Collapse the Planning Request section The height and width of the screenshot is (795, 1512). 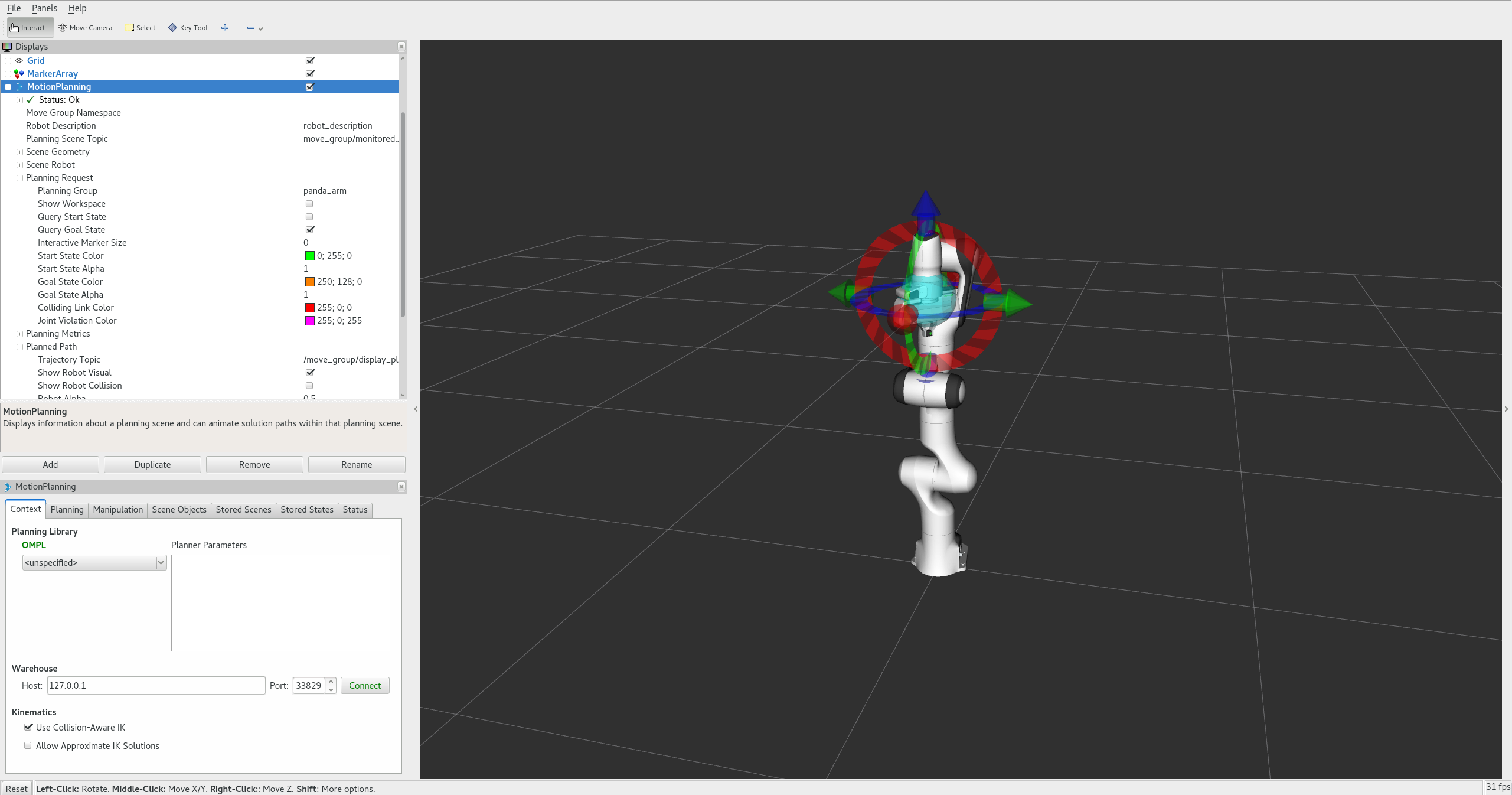click(x=19, y=178)
